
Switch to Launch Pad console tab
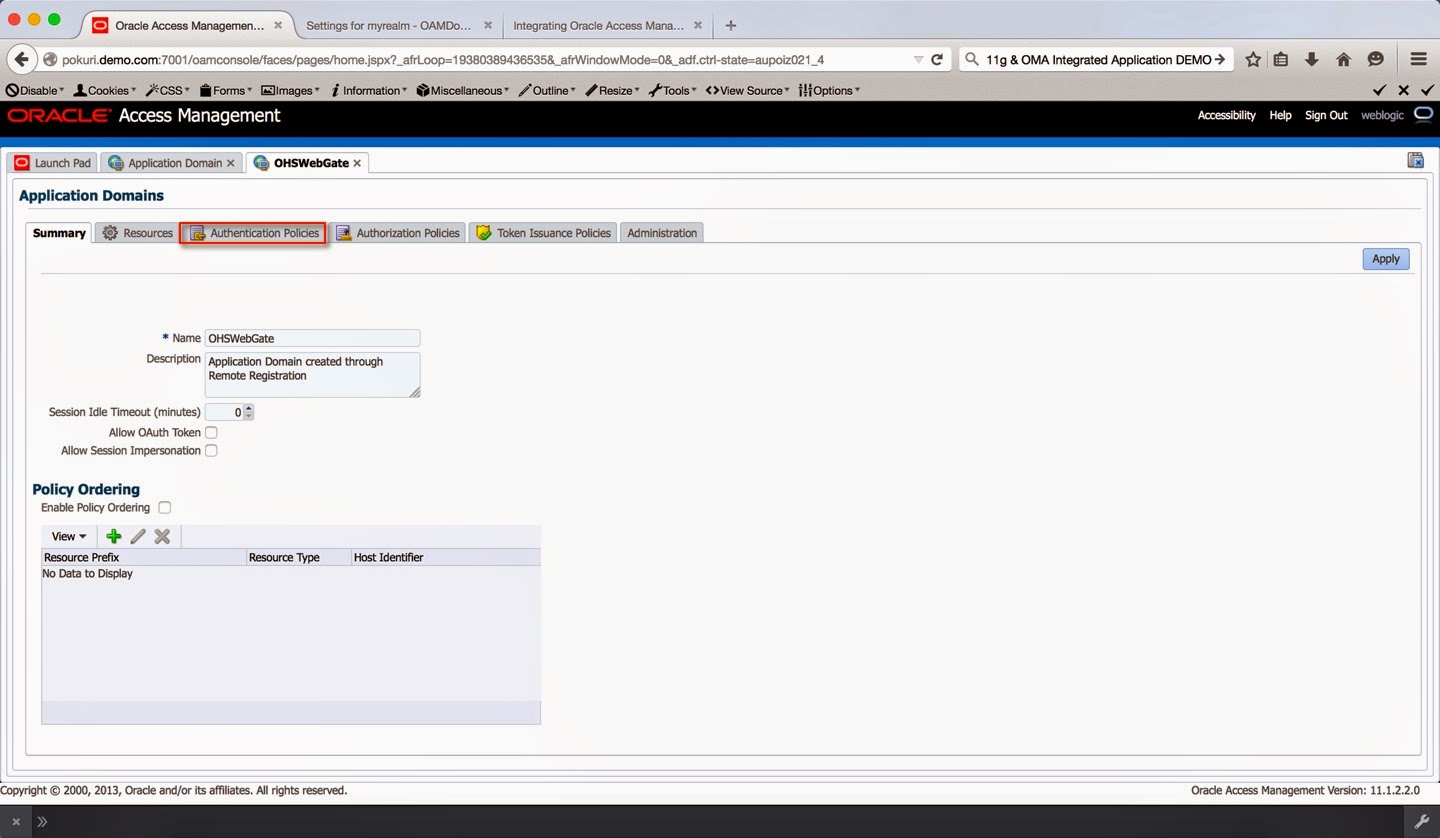[53, 163]
